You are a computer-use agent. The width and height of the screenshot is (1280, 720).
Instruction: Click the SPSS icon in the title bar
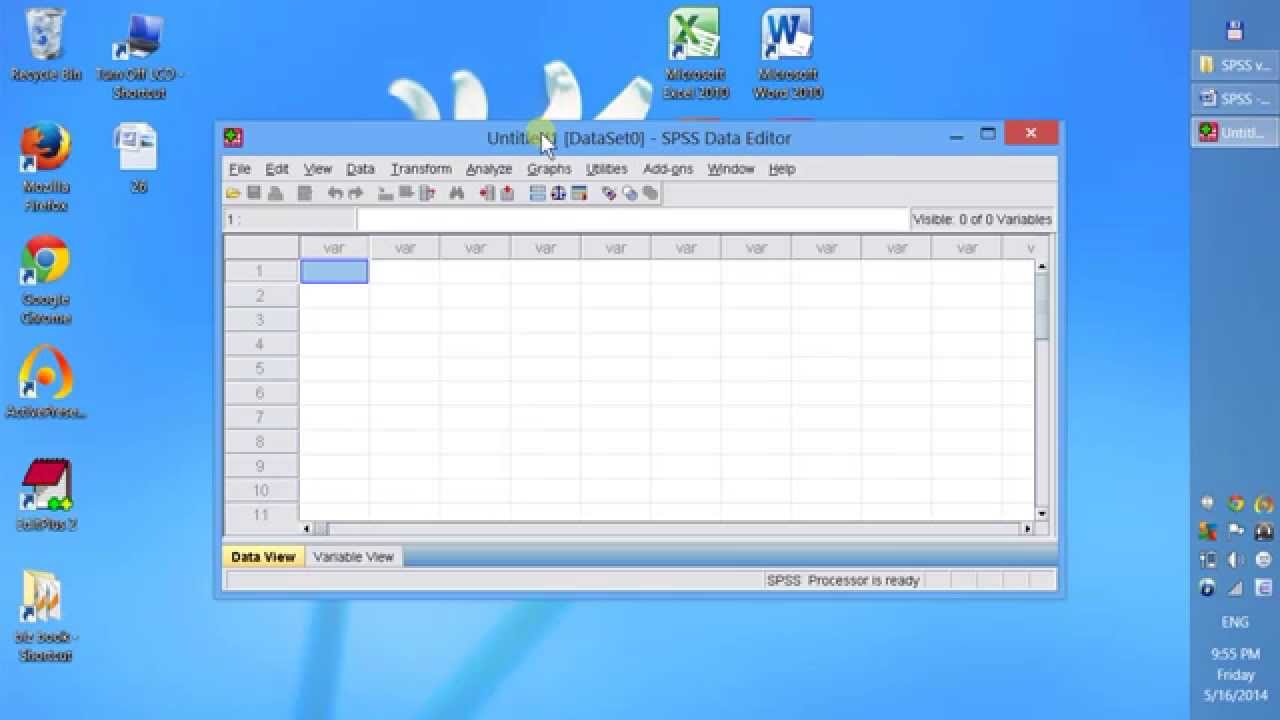pyautogui.click(x=233, y=138)
